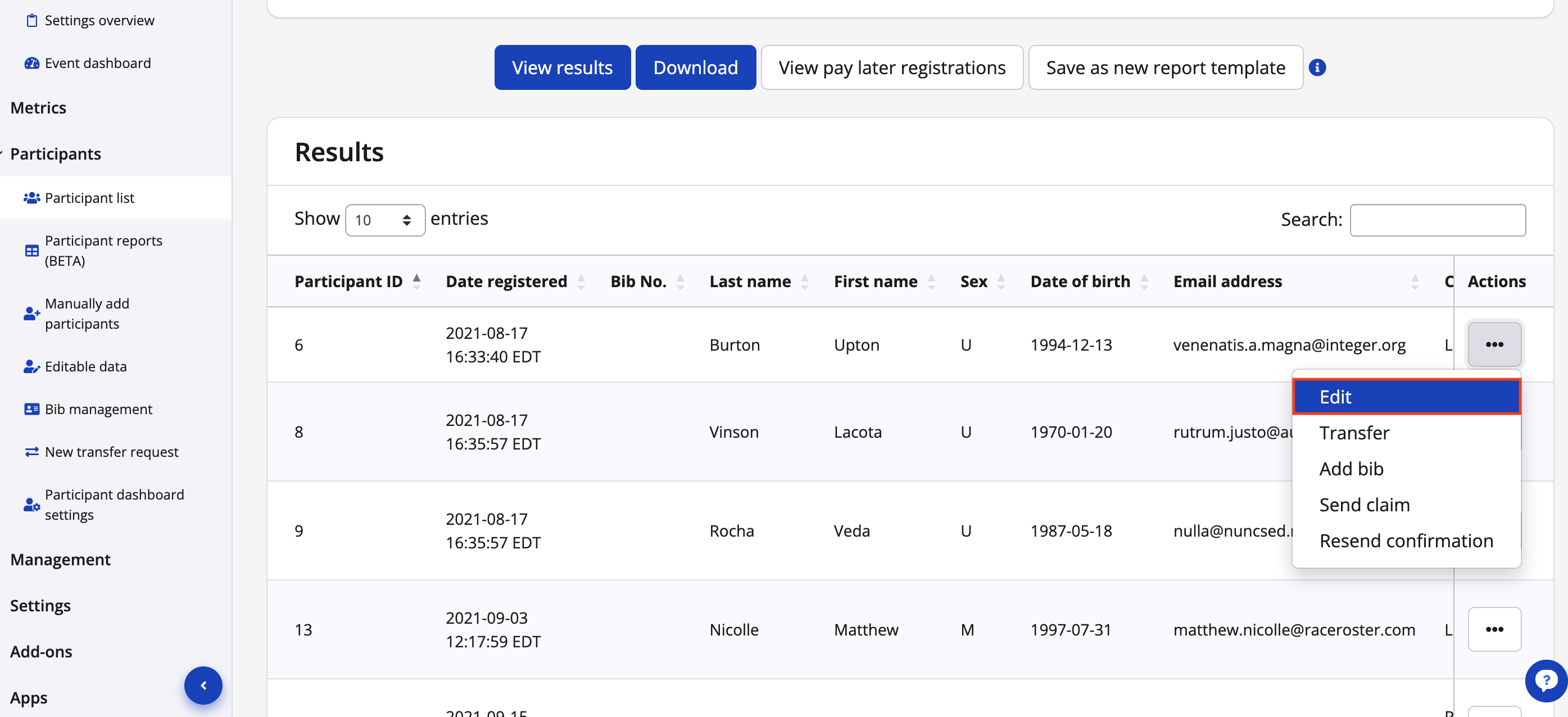Viewport: 1568px width, 717px height.
Task: Collapse sidebar with the round chevron button
Action: pyautogui.click(x=203, y=686)
